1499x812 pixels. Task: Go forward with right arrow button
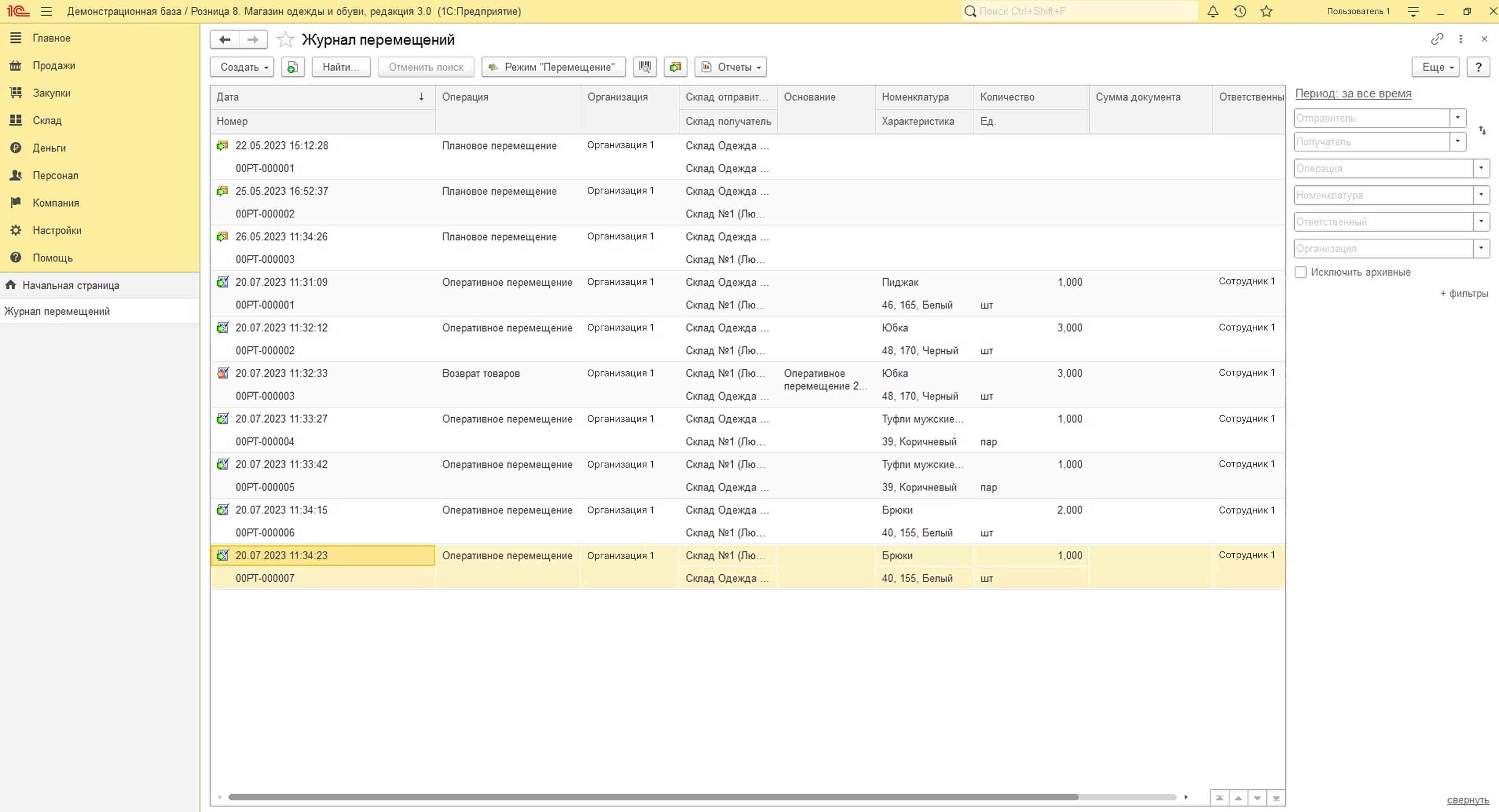[x=253, y=40]
